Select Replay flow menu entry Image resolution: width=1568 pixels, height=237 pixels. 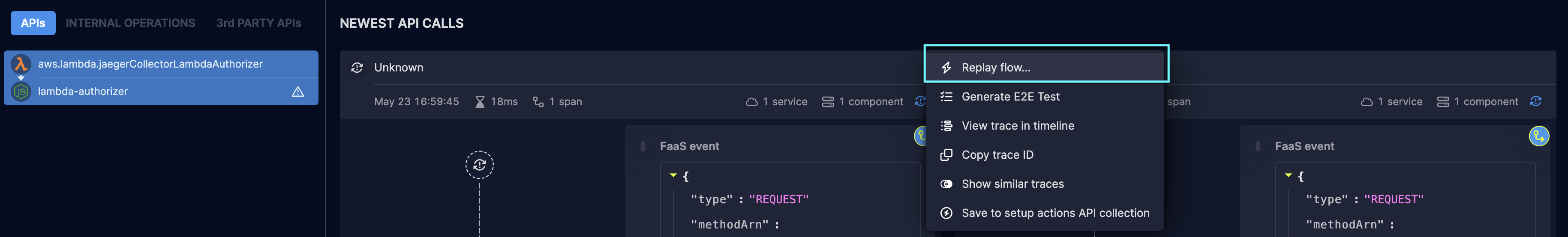click(1045, 68)
